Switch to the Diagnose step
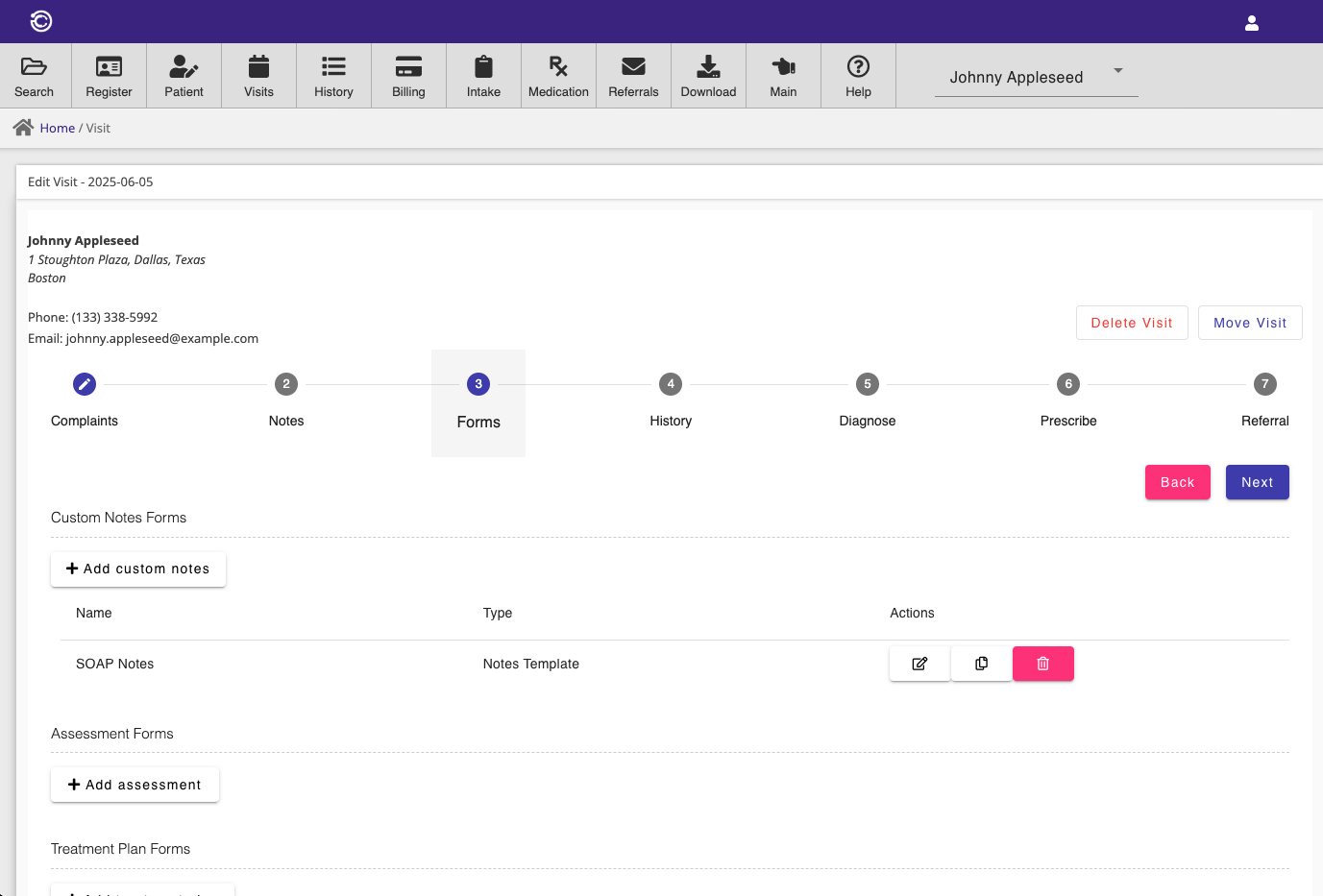1323x896 pixels. pyautogui.click(x=867, y=384)
